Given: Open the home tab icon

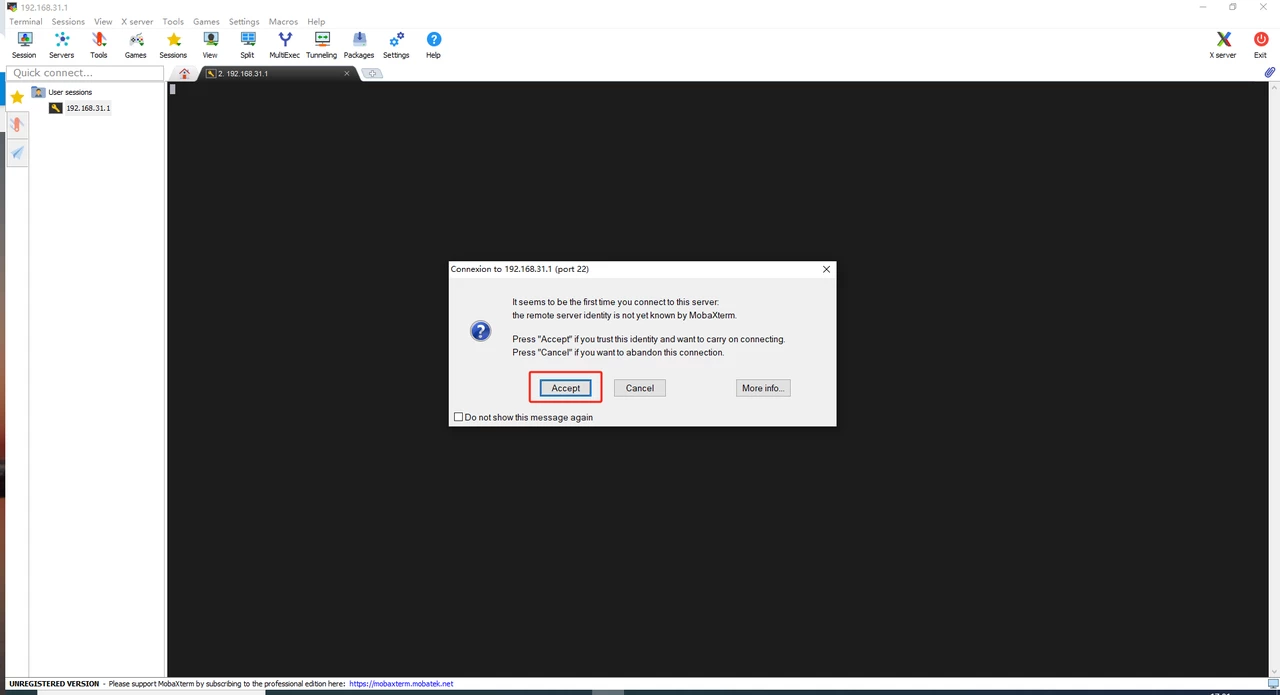Looking at the screenshot, I should 184,74.
